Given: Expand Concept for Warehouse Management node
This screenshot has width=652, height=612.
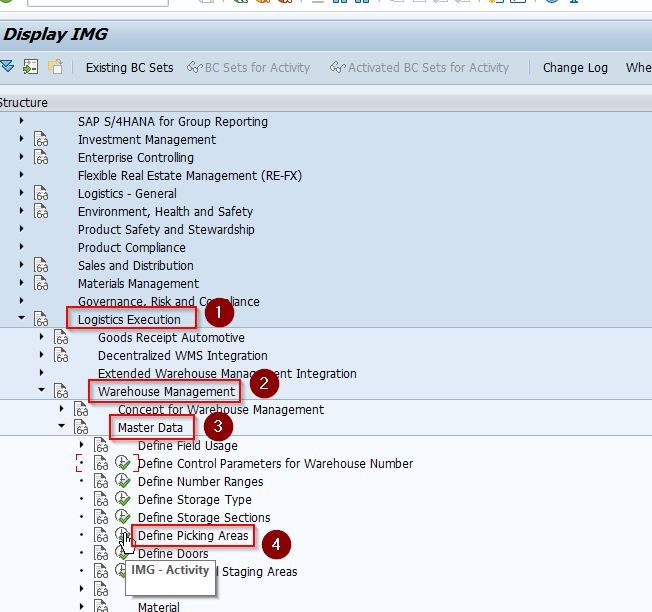Looking at the screenshot, I should pyautogui.click(x=62, y=409).
